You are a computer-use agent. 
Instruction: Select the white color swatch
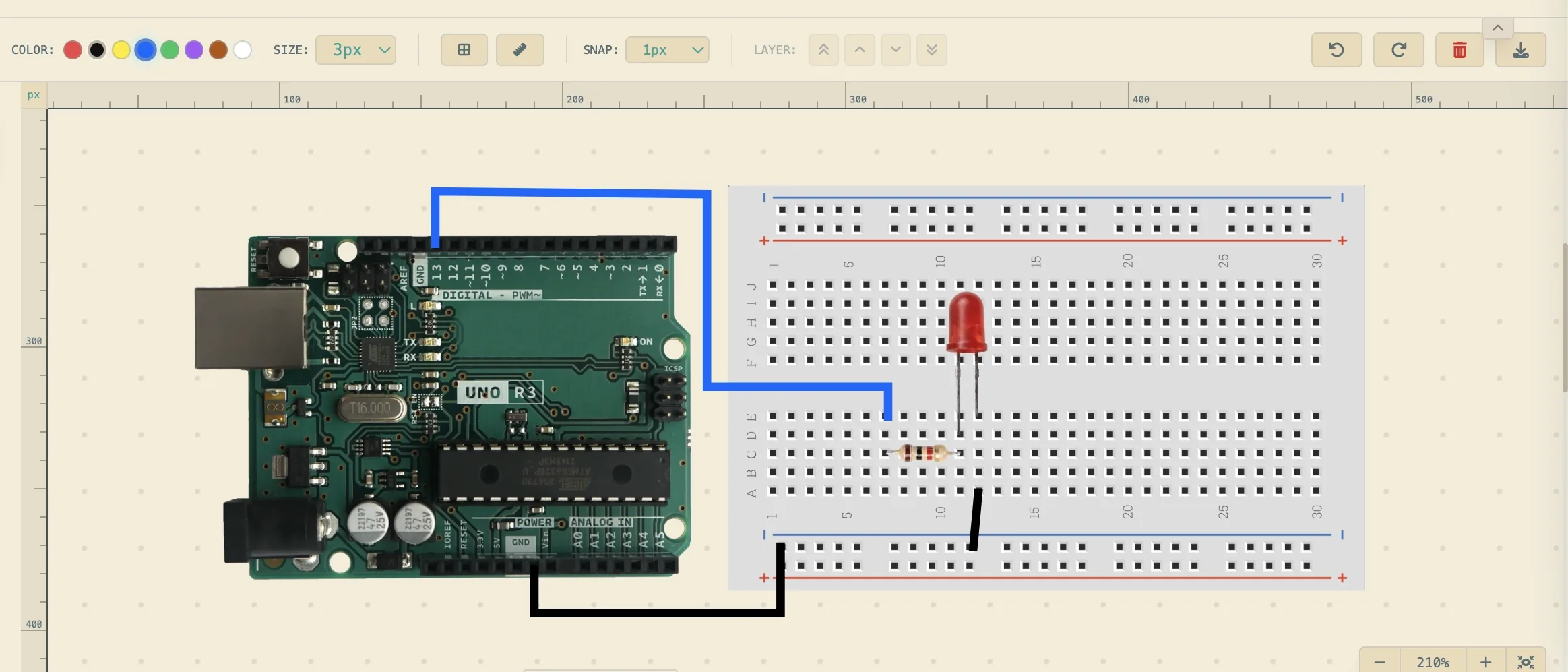pos(243,50)
